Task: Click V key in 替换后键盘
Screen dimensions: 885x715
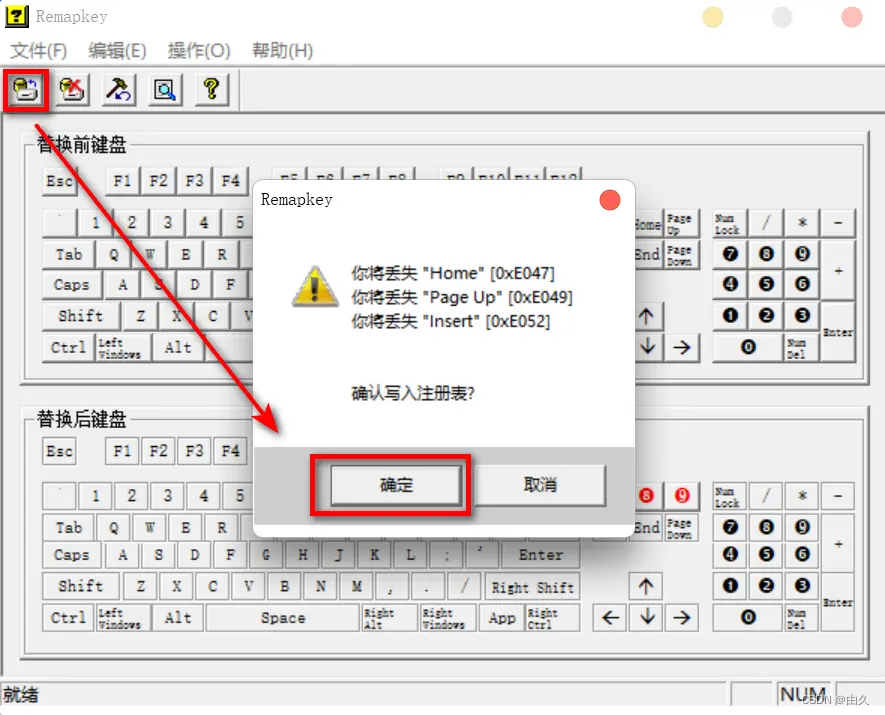Action: click(x=248, y=586)
